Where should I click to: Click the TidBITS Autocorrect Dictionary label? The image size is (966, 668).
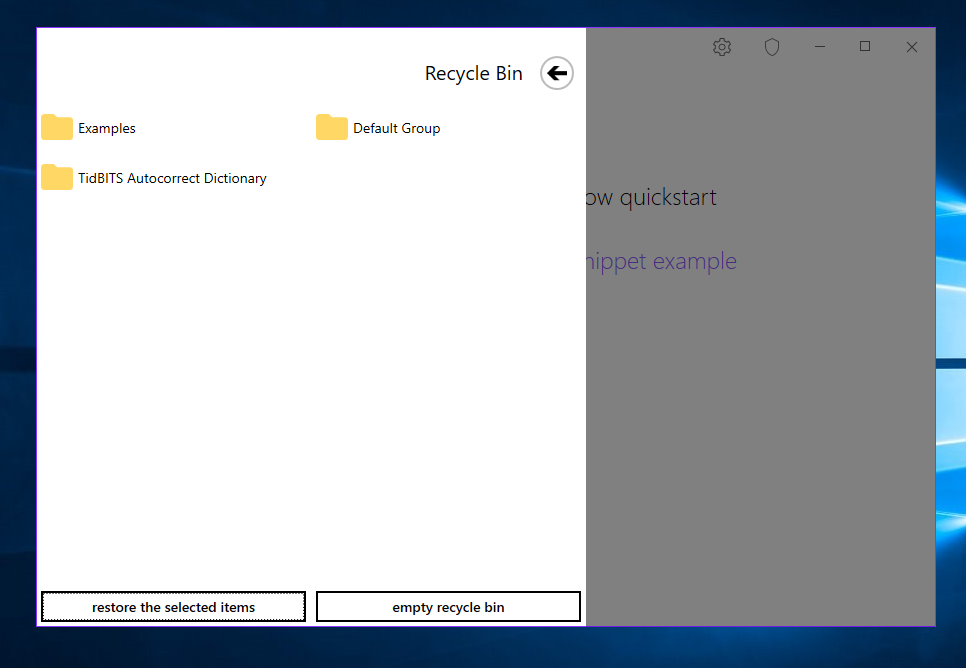point(172,178)
